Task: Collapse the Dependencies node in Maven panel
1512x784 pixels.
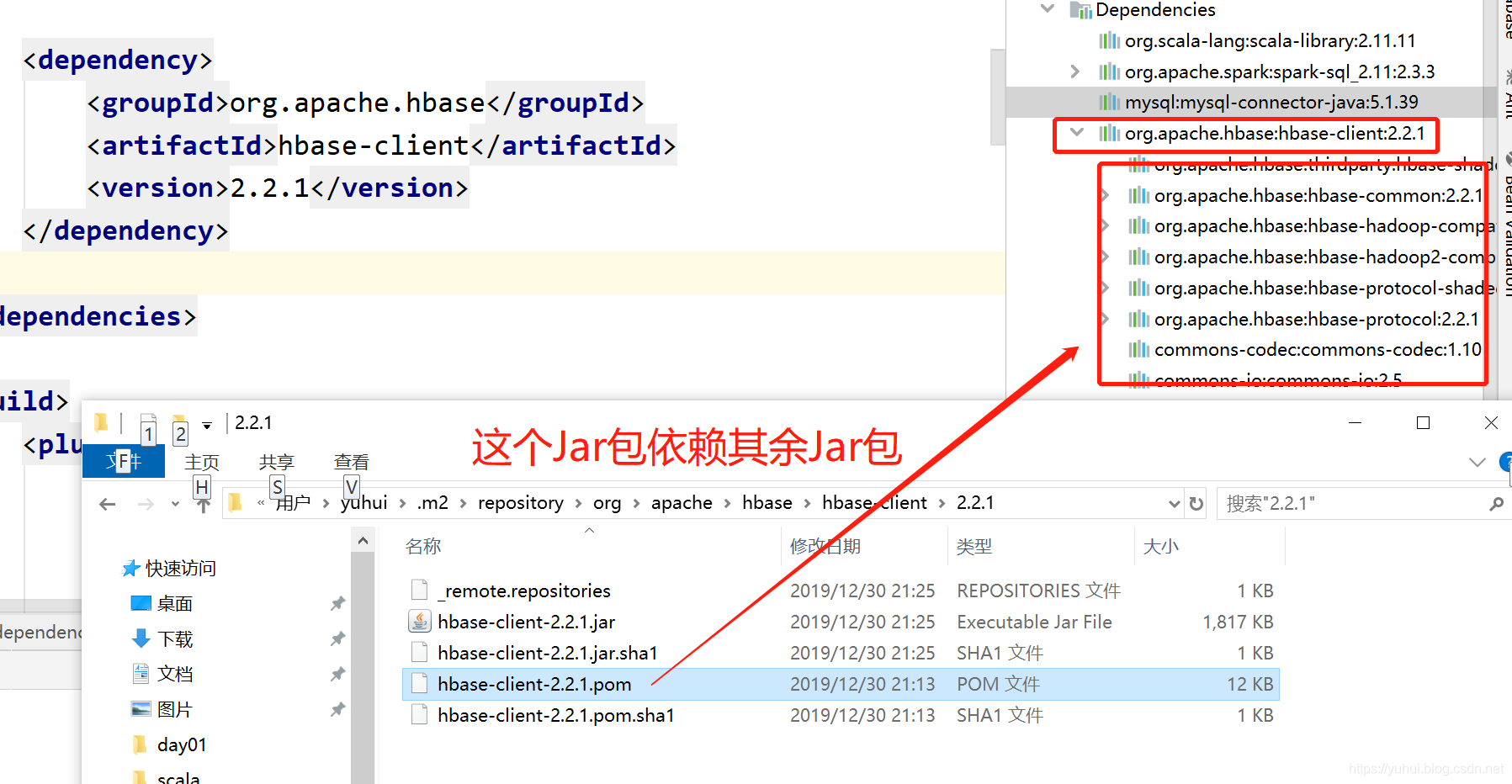Action: click(x=1048, y=9)
